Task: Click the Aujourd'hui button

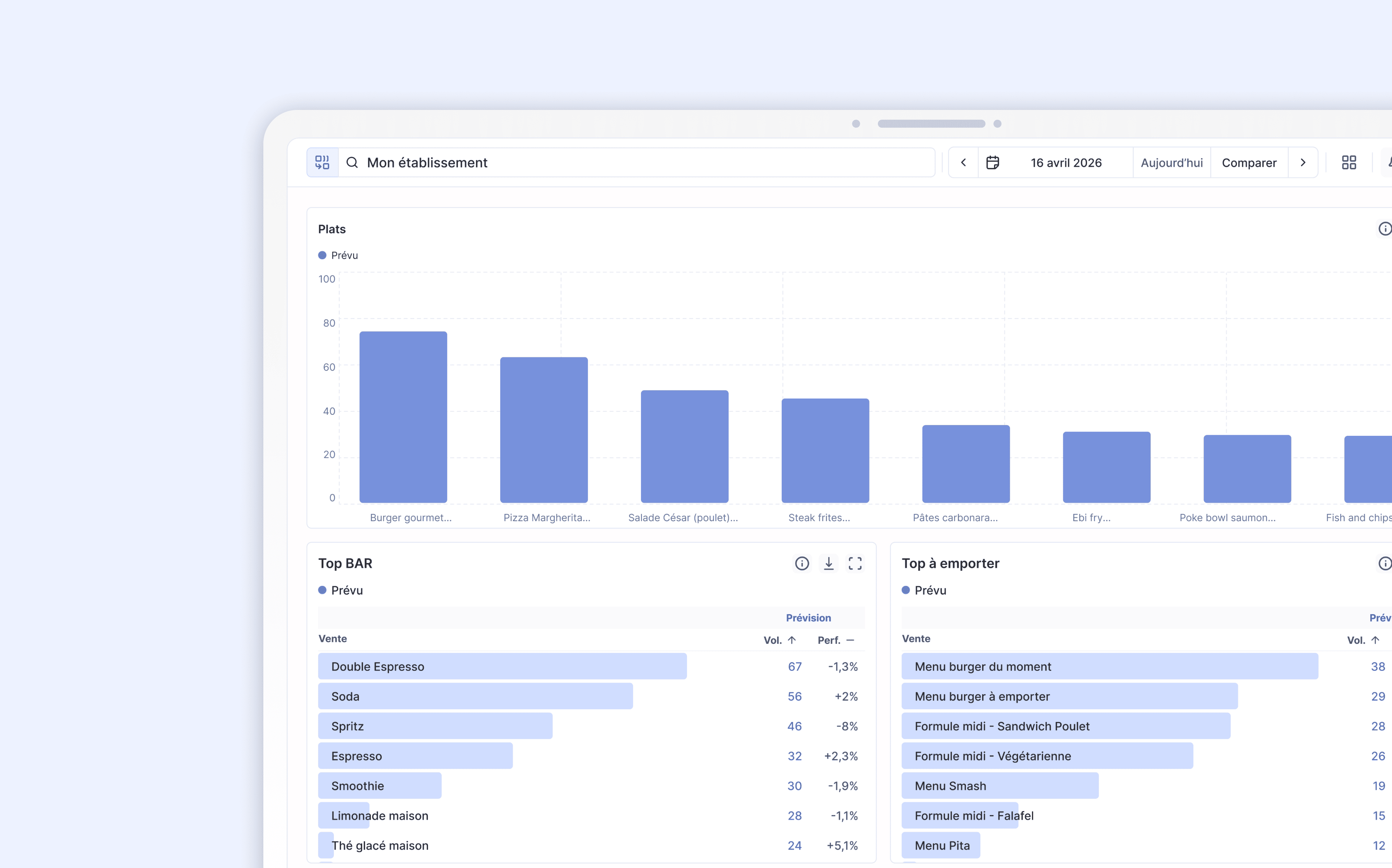Action: pyautogui.click(x=1171, y=162)
